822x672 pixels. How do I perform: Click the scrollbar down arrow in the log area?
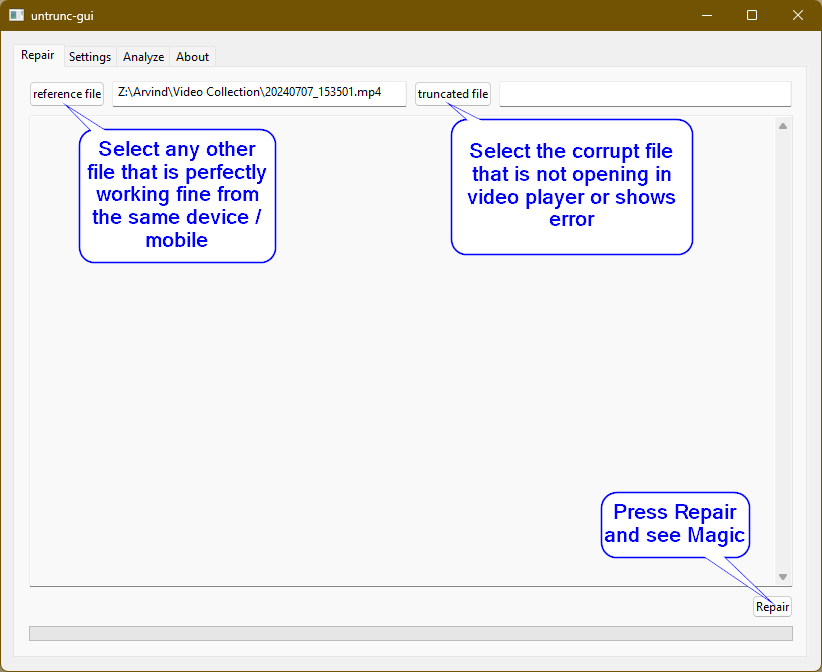coord(783,577)
